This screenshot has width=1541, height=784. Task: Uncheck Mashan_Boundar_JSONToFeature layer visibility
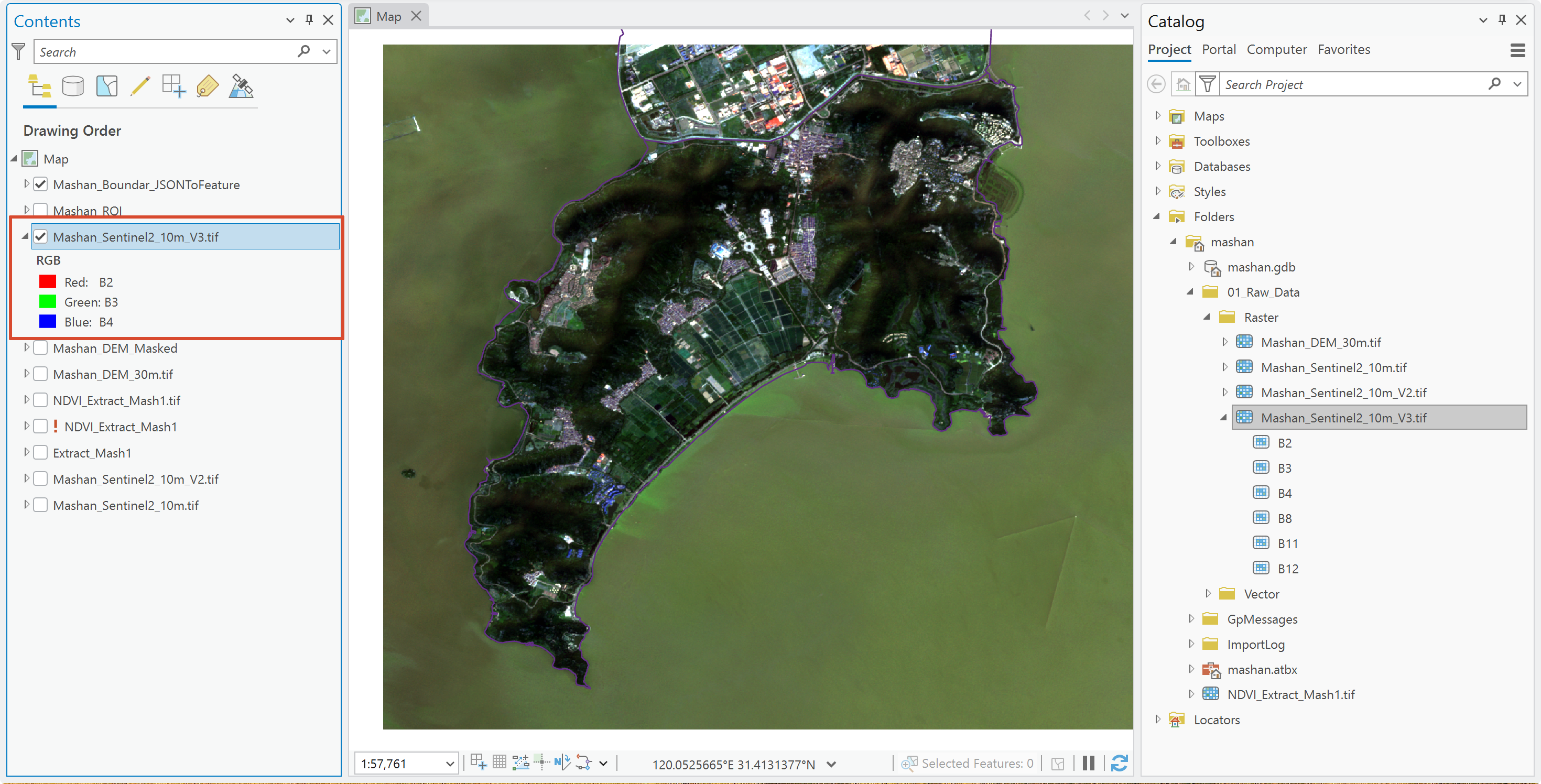click(41, 184)
